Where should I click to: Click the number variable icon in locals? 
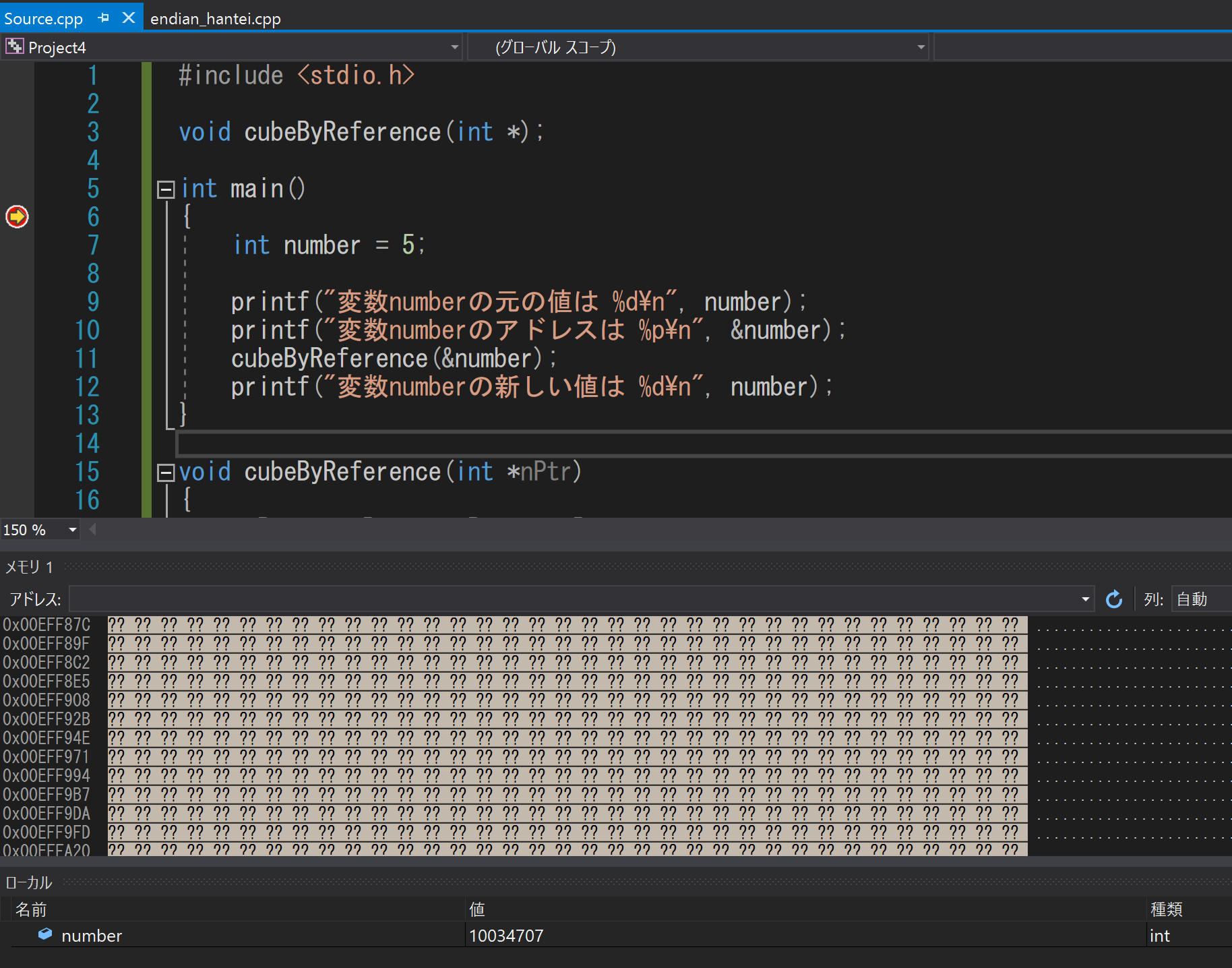pos(45,934)
